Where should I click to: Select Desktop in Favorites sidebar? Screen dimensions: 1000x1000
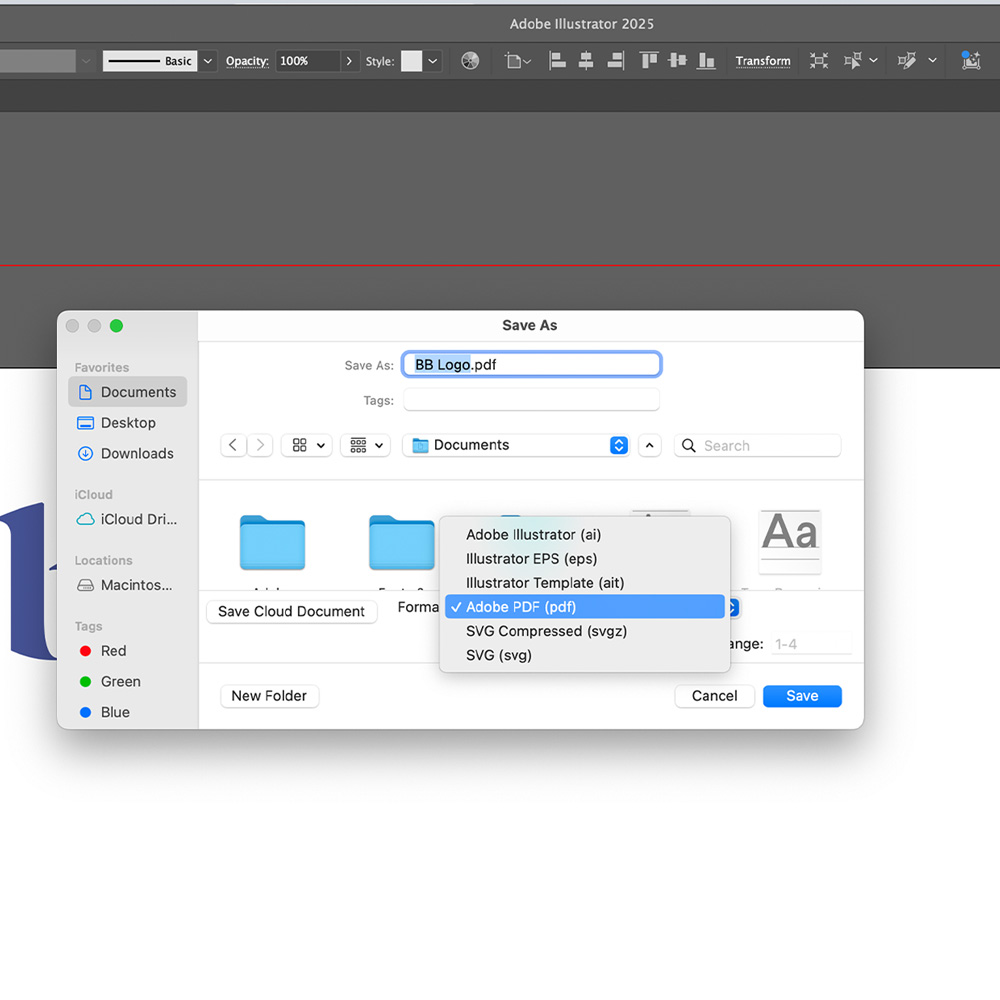(128, 423)
